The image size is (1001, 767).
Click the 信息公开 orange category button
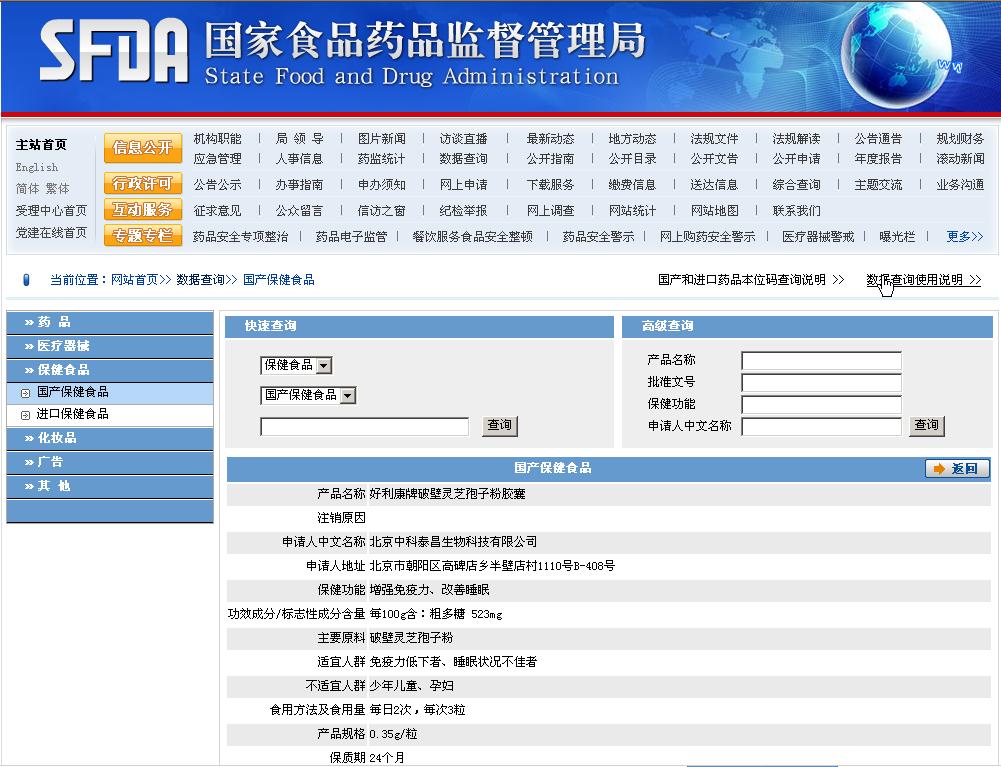pyautogui.click(x=142, y=147)
